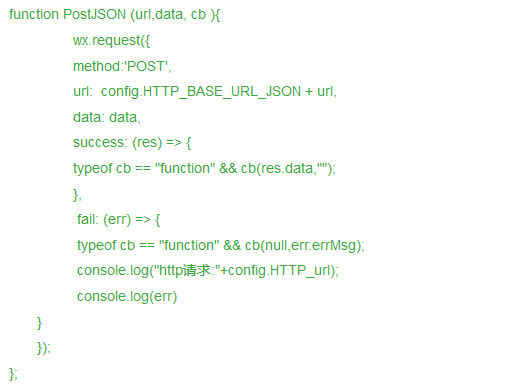Click the final }; closing the function
The width and height of the screenshot is (527, 391).
[13, 374]
